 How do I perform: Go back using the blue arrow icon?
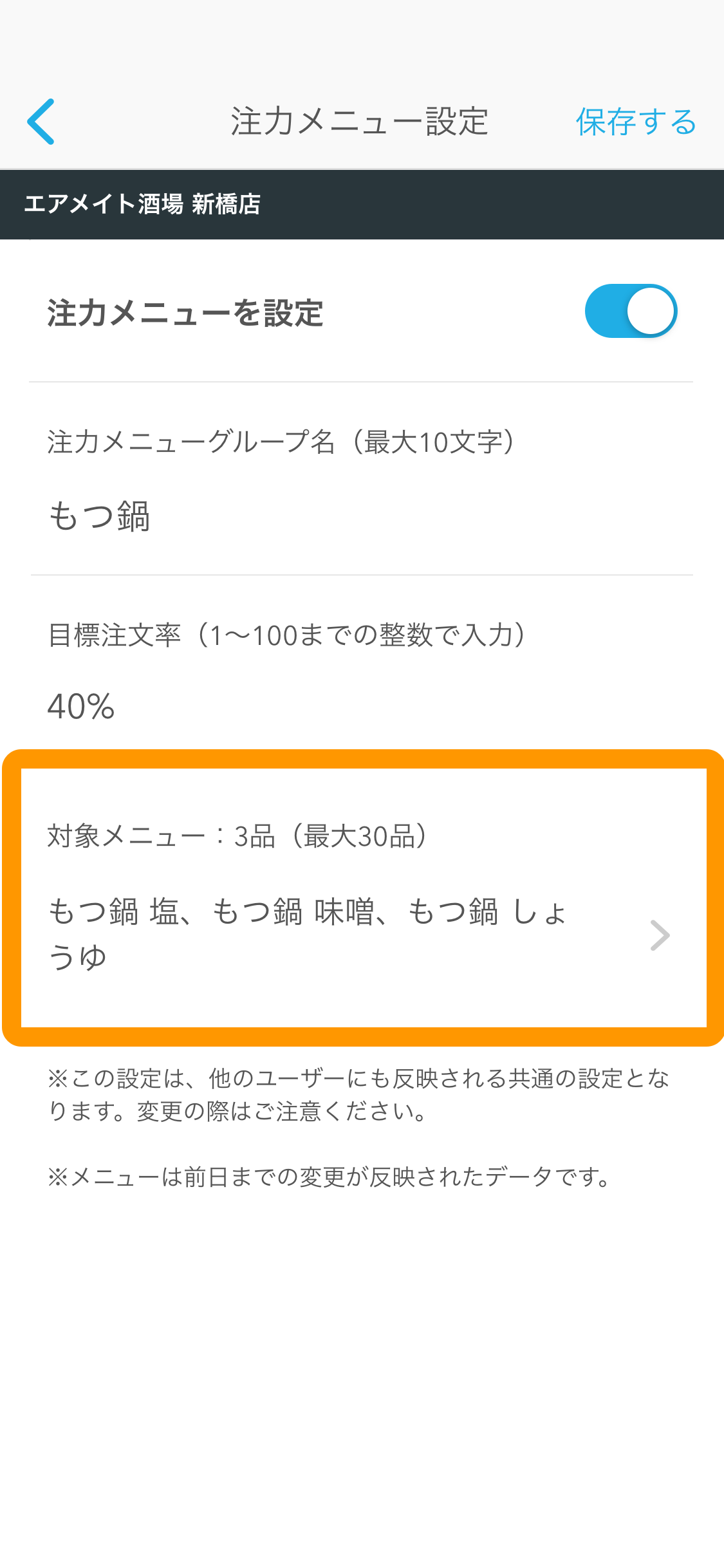[x=41, y=122]
